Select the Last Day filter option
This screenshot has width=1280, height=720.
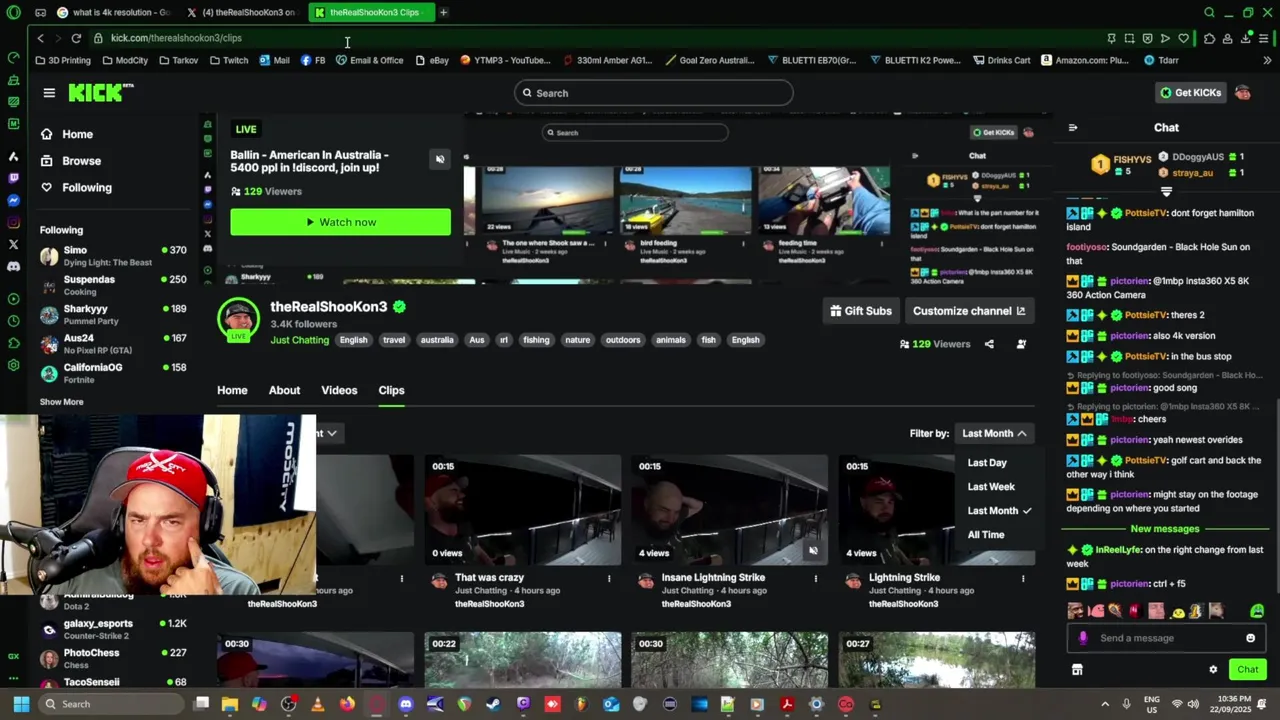[x=987, y=463]
